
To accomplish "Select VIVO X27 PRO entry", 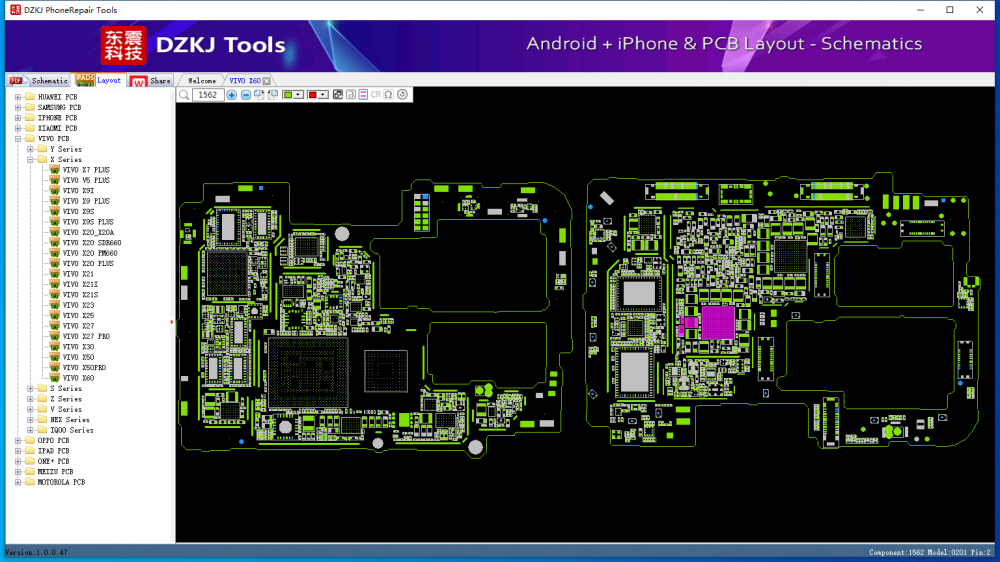I will coord(86,336).
